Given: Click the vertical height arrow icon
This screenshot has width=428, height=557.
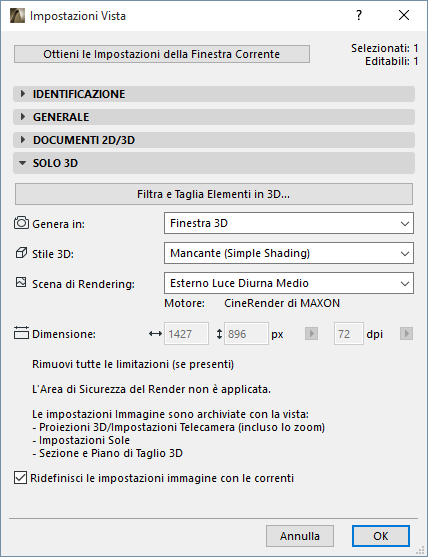Looking at the screenshot, I should pyautogui.click(x=220, y=334).
